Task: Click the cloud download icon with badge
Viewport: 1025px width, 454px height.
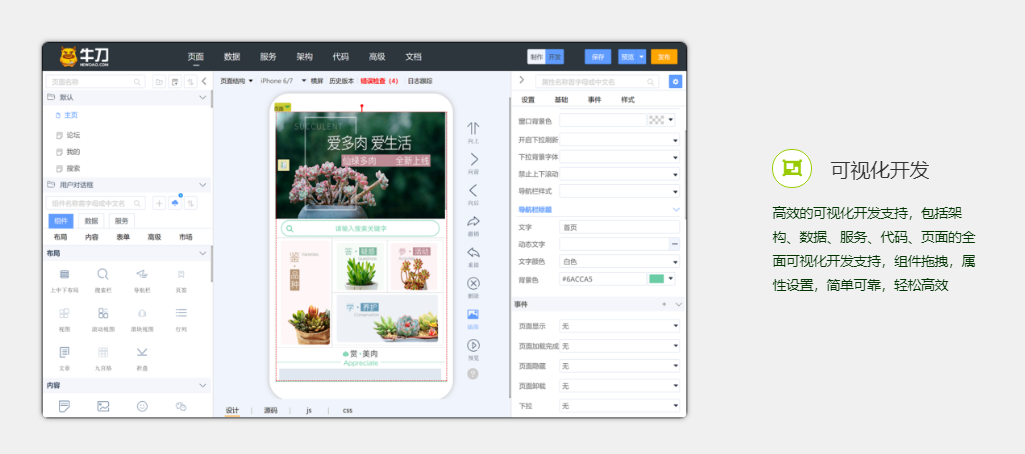Action: point(175,203)
